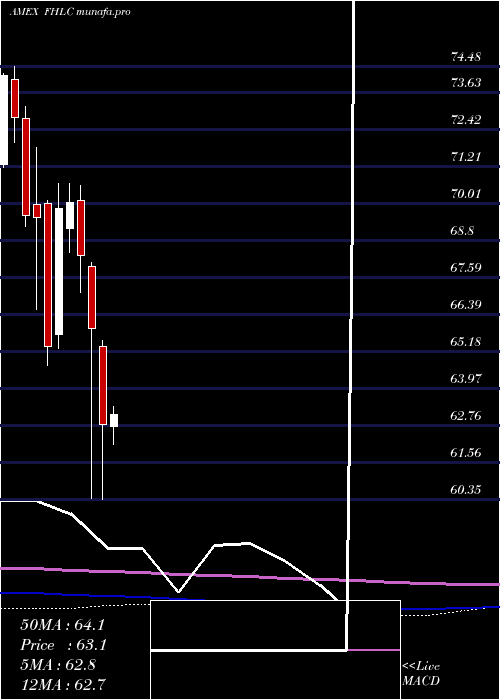Click the 72.42 price axis label
500x700 pixels.
466,120
